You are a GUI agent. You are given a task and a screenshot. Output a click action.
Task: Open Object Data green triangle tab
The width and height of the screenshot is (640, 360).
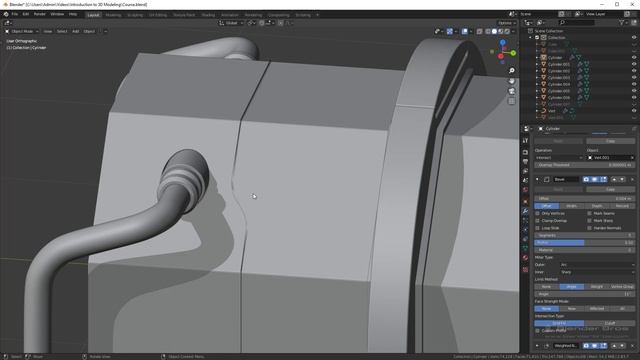[525, 248]
